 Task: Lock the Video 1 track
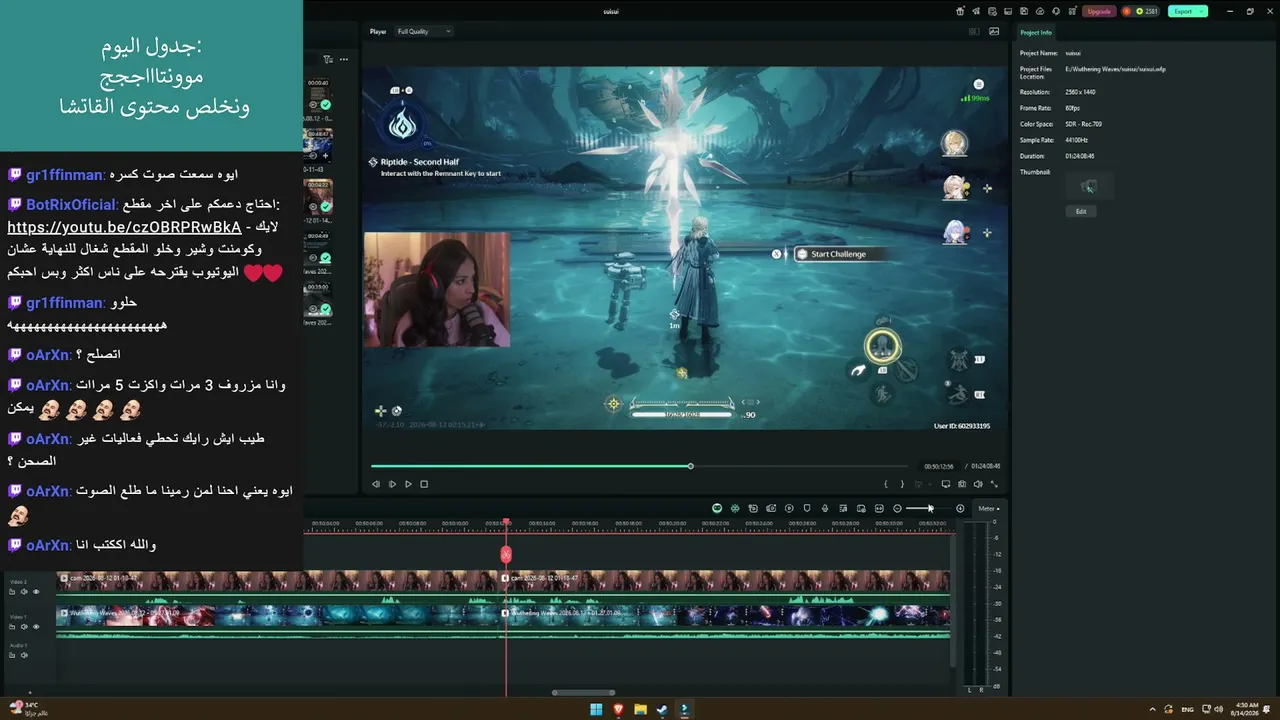13,627
